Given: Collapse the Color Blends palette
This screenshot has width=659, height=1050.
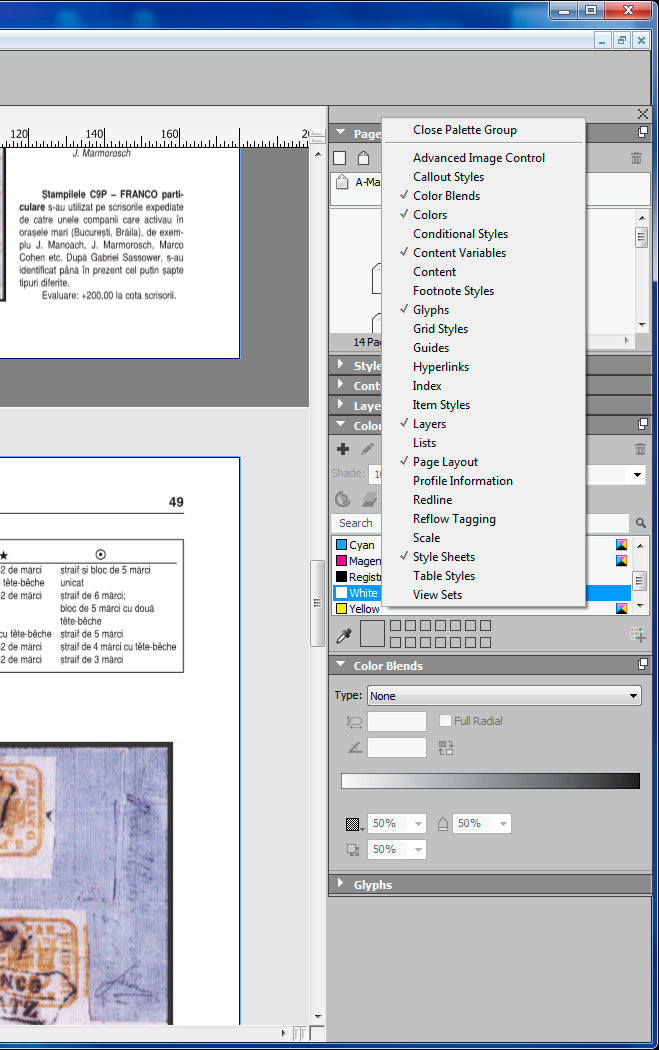Looking at the screenshot, I should tap(341, 665).
